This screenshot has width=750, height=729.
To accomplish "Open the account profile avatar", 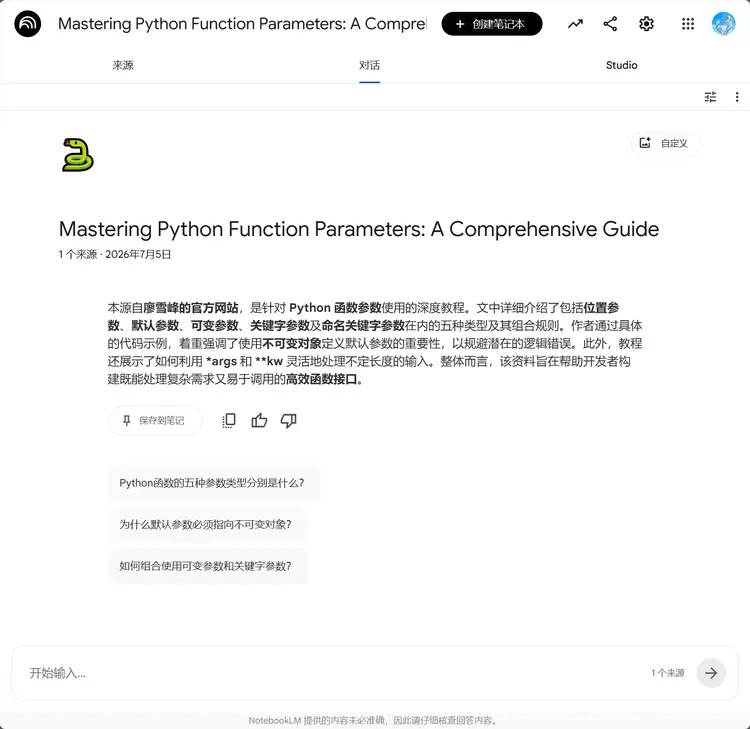I will click(723, 23).
